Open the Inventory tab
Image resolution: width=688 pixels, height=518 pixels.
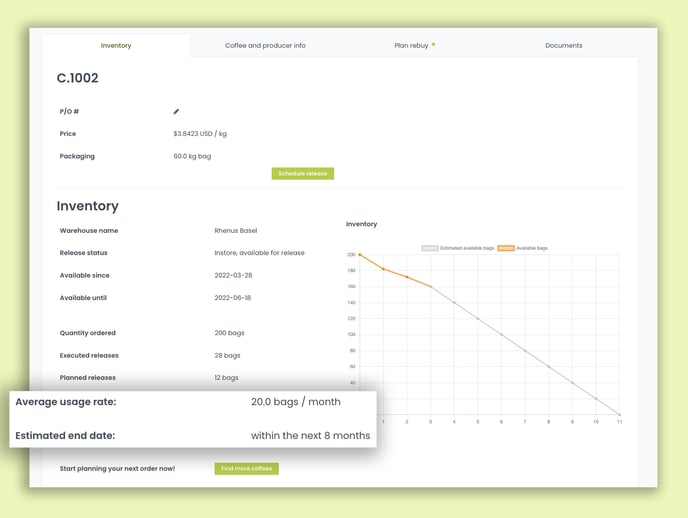(116, 46)
